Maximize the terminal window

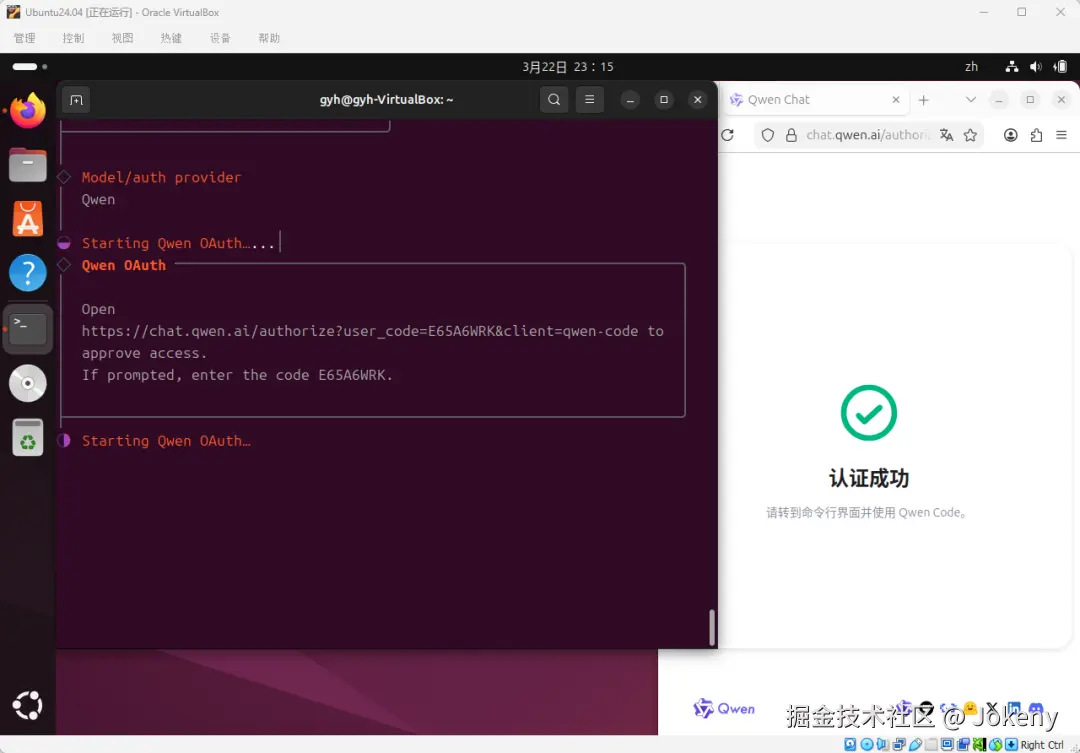coord(664,100)
